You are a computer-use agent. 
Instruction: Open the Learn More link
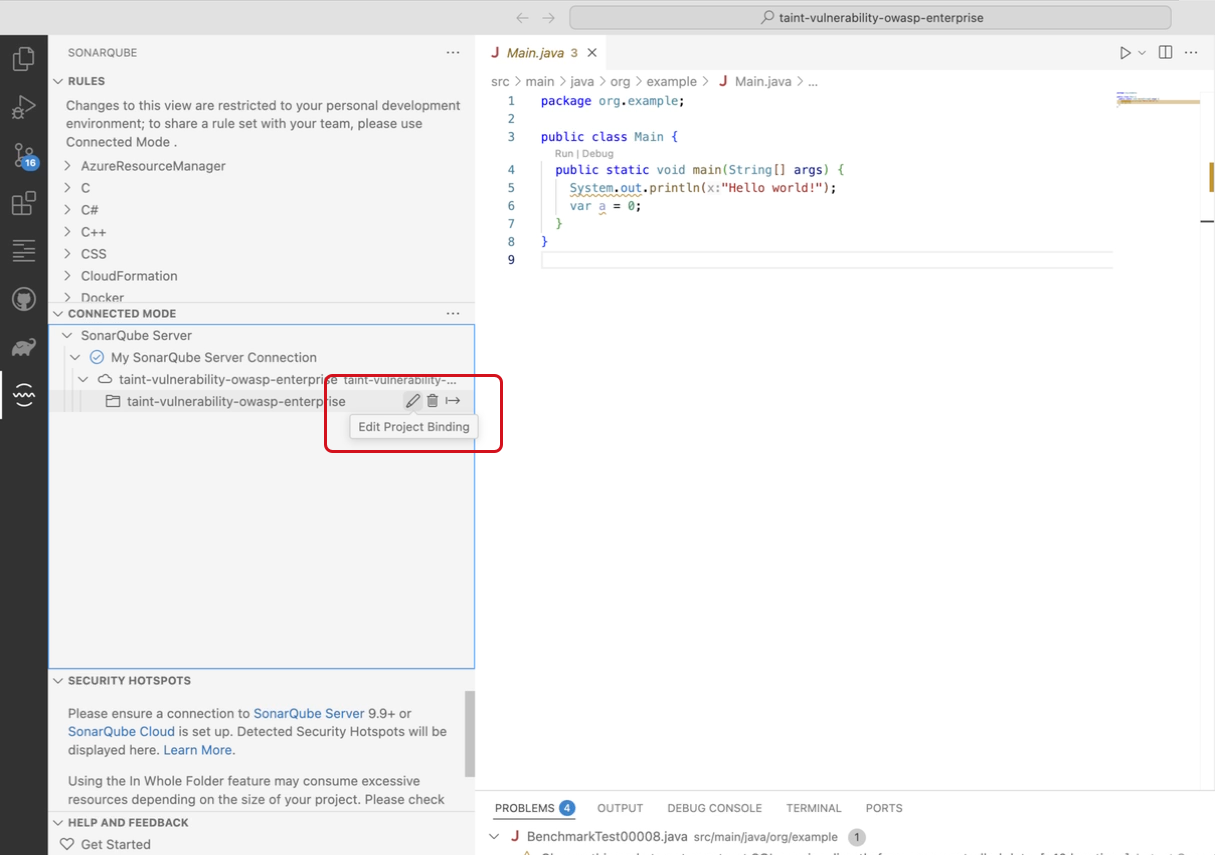197,750
